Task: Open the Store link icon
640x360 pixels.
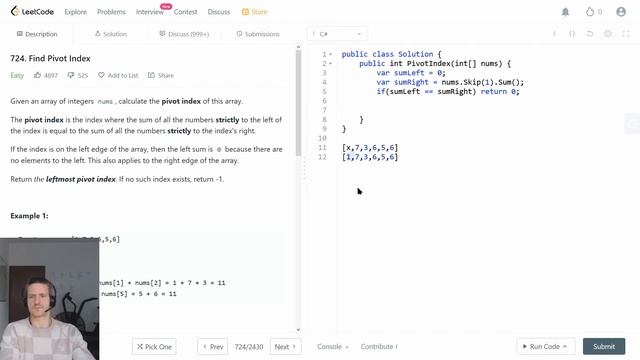Action: (x=245, y=12)
